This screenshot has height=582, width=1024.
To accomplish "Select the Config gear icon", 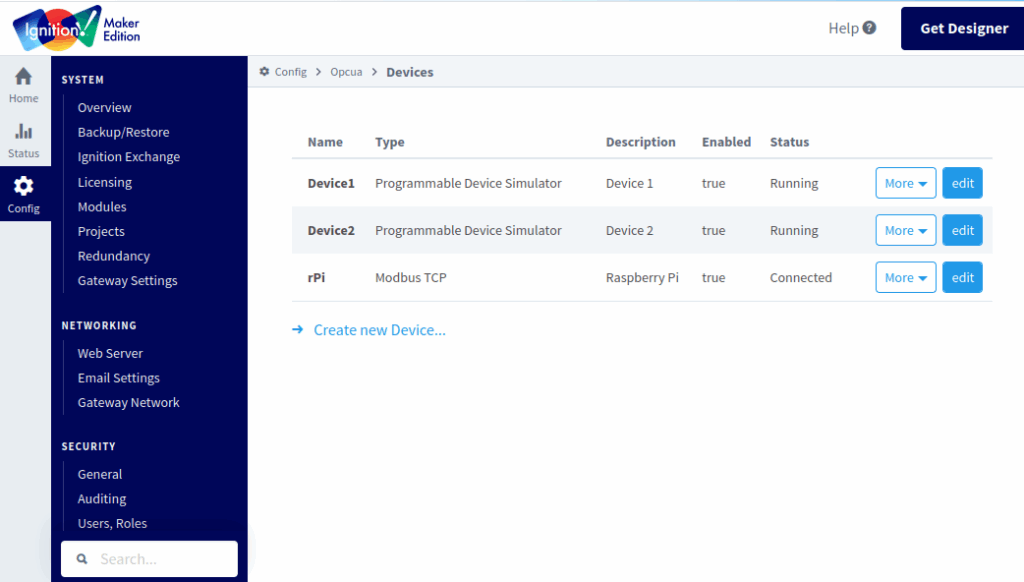I will pyautogui.click(x=24, y=186).
